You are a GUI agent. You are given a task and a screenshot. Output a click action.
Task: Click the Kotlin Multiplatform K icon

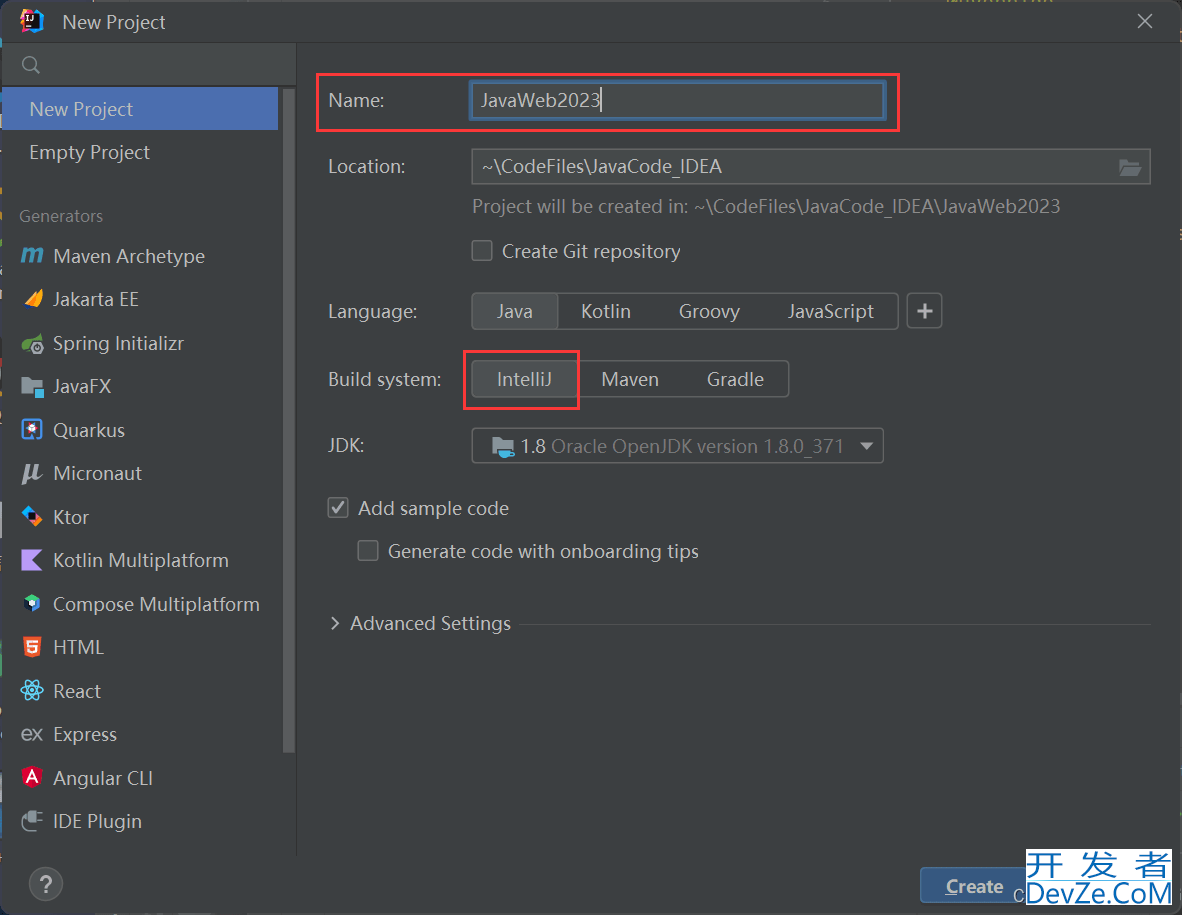pos(32,560)
